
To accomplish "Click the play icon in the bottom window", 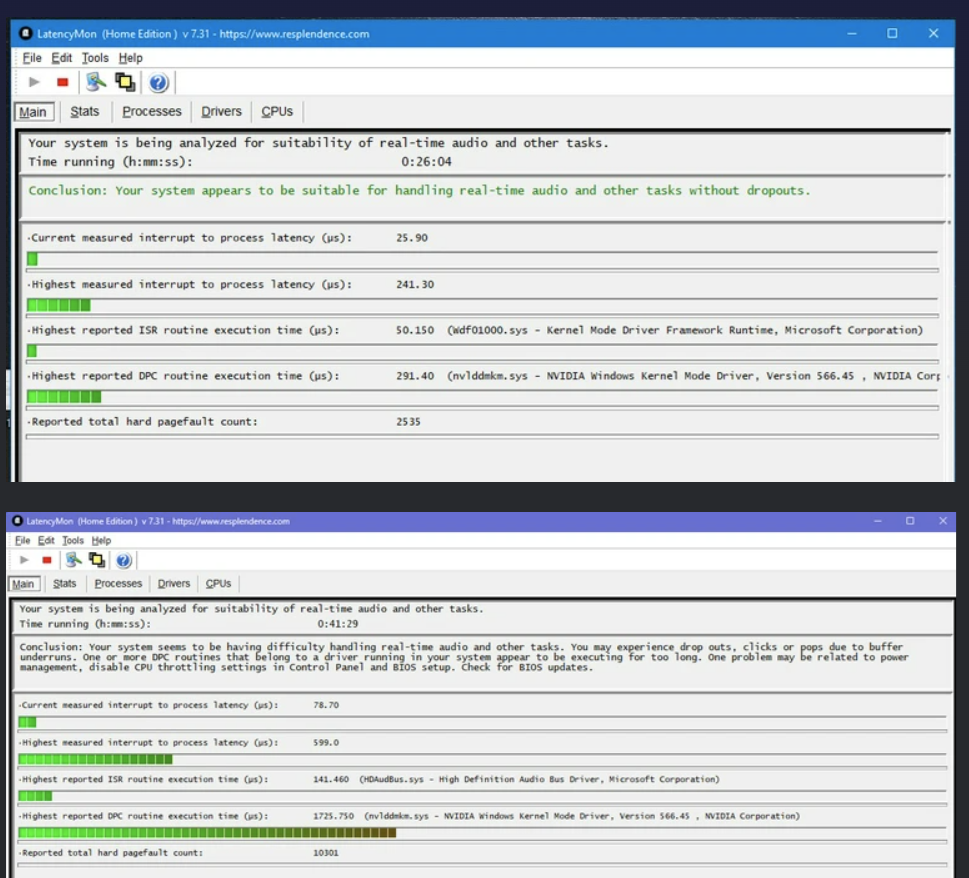I will click(x=24, y=560).
